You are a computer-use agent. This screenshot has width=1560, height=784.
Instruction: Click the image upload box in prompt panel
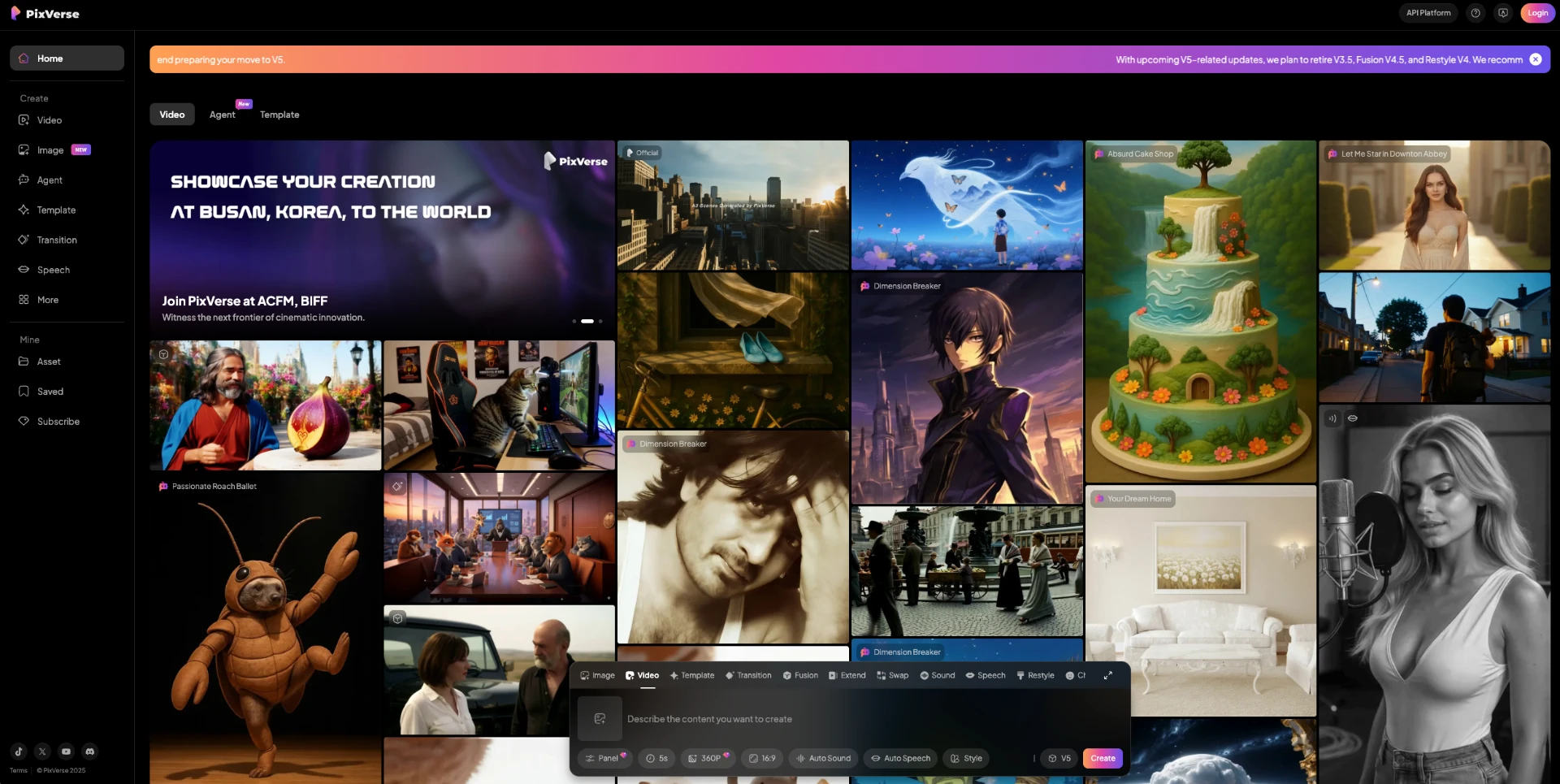600,718
